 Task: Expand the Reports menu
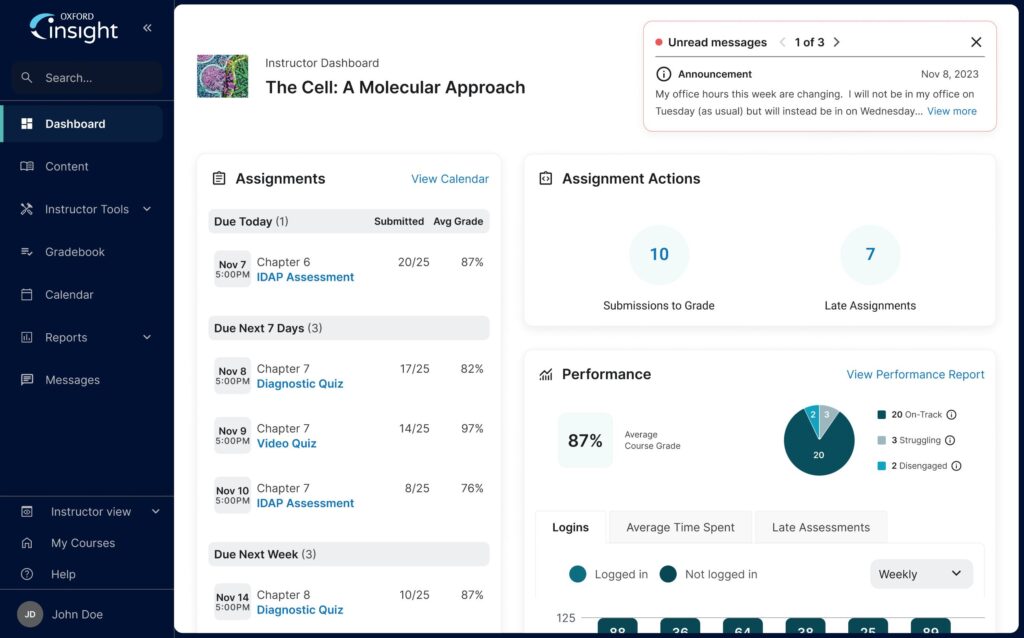pyautogui.click(x=67, y=337)
